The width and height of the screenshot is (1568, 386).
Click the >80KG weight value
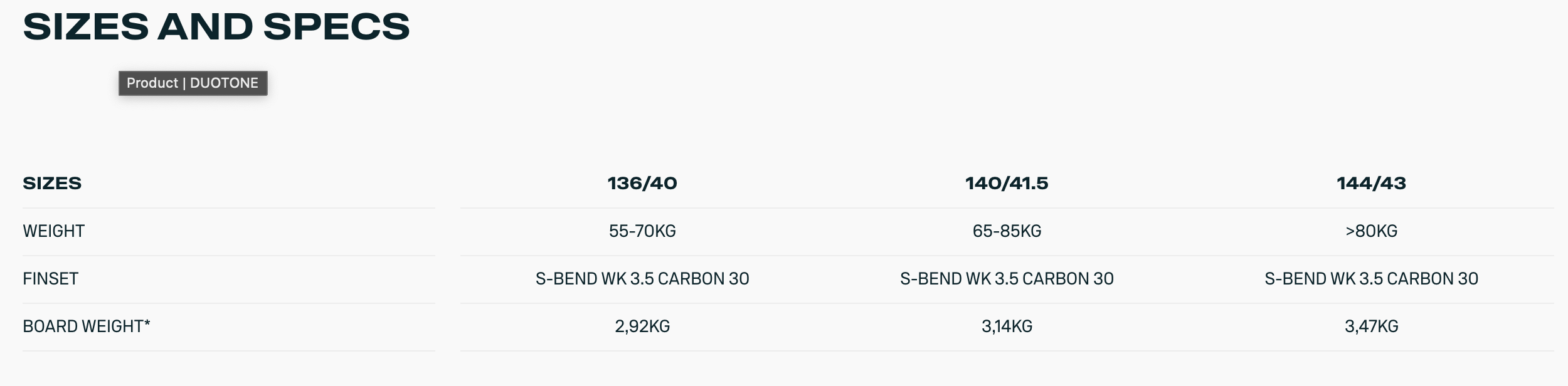[x=1371, y=231]
